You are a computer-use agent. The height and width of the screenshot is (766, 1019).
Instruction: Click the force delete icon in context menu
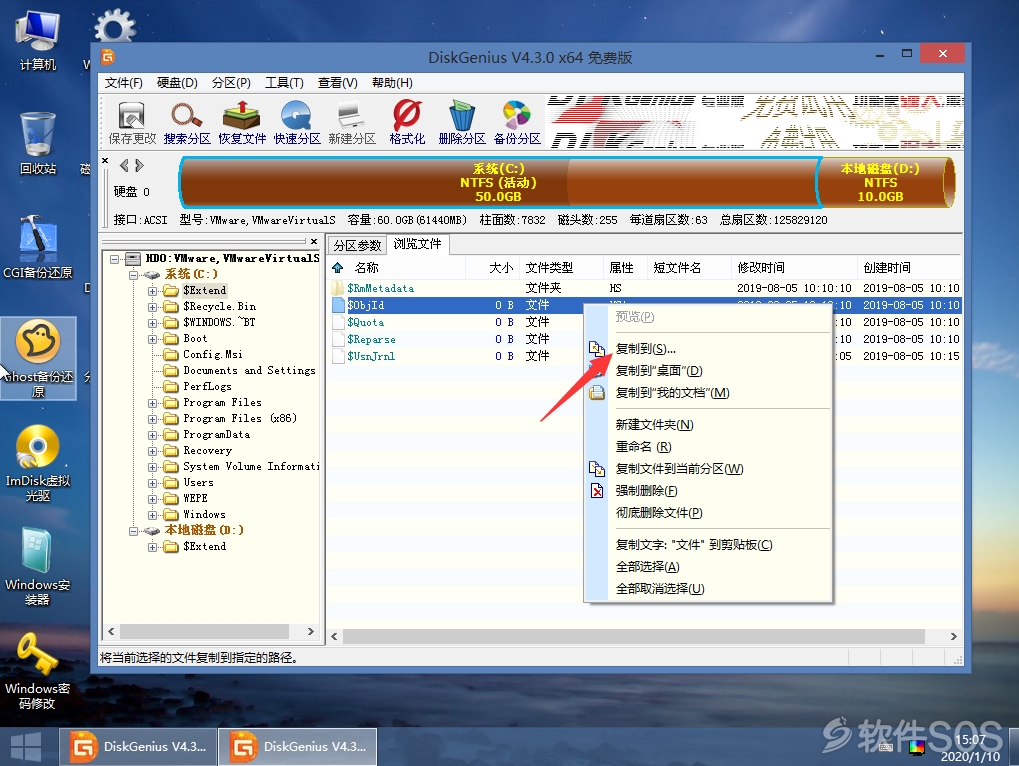click(x=597, y=491)
